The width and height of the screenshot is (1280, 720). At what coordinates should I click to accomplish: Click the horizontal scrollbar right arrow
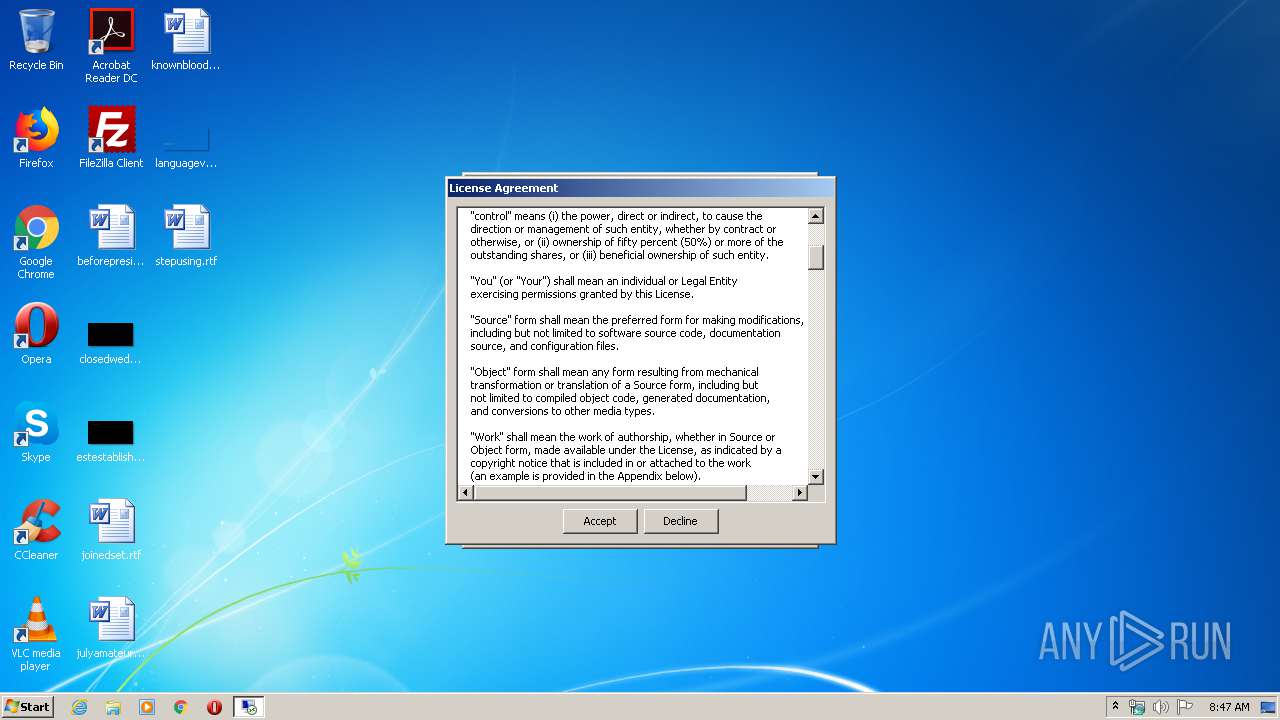799,493
